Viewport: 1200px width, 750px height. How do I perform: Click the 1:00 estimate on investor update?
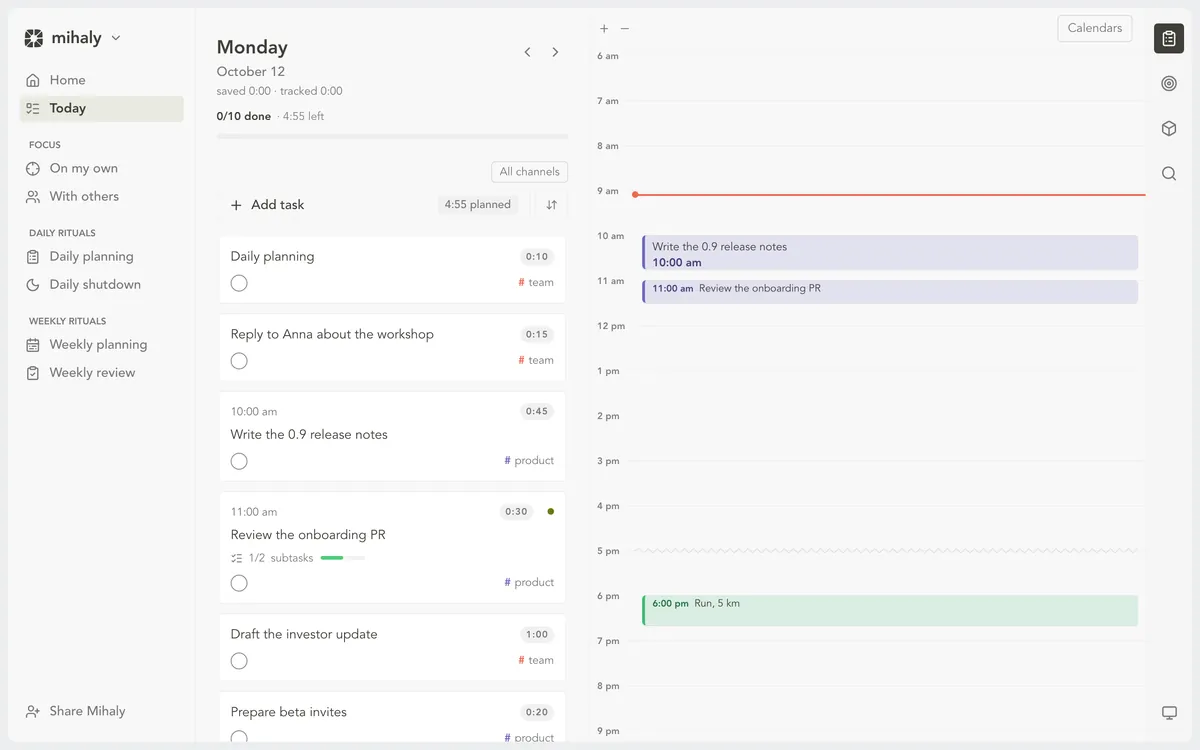pyautogui.click(x=537, y=635)
